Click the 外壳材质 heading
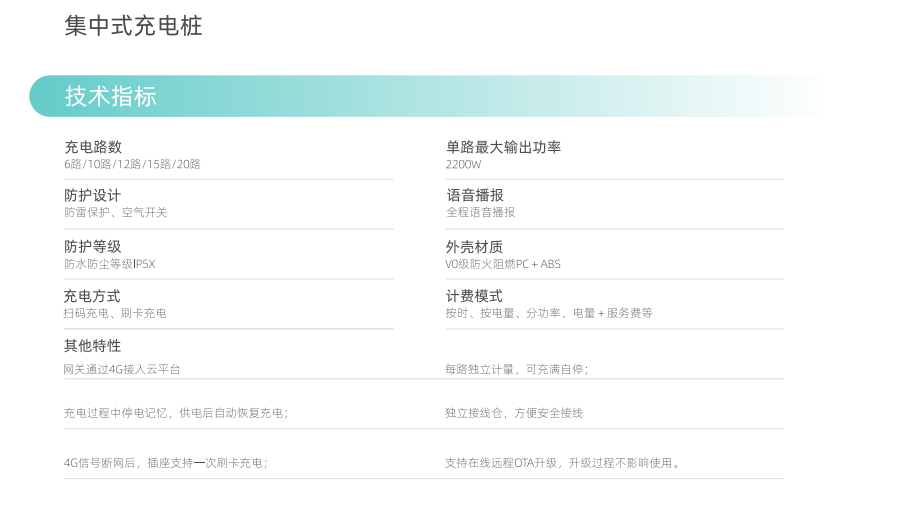The image size is (898, 527). coord(474,246)
